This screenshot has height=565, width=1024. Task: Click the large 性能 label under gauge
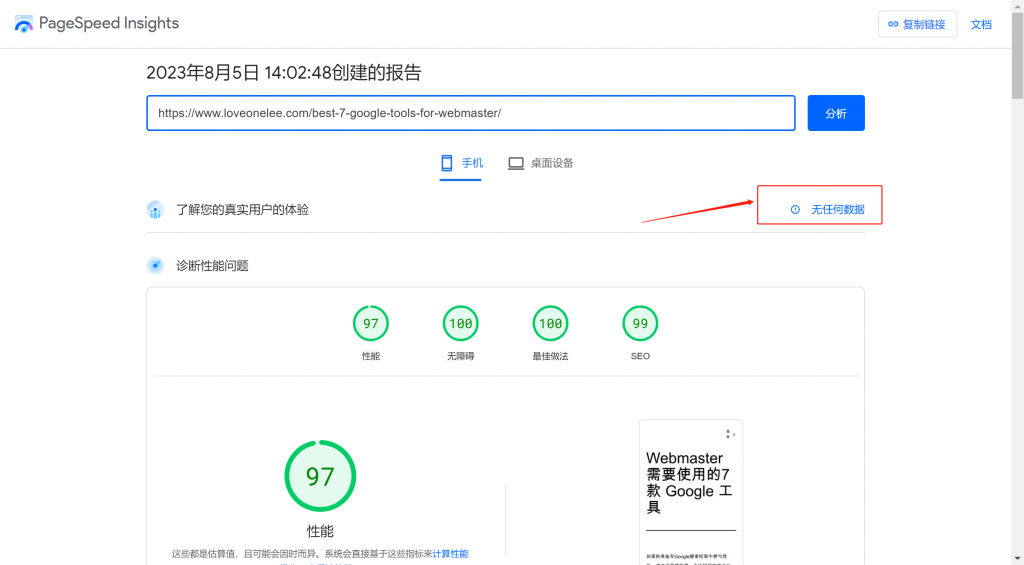coord(320,531)
